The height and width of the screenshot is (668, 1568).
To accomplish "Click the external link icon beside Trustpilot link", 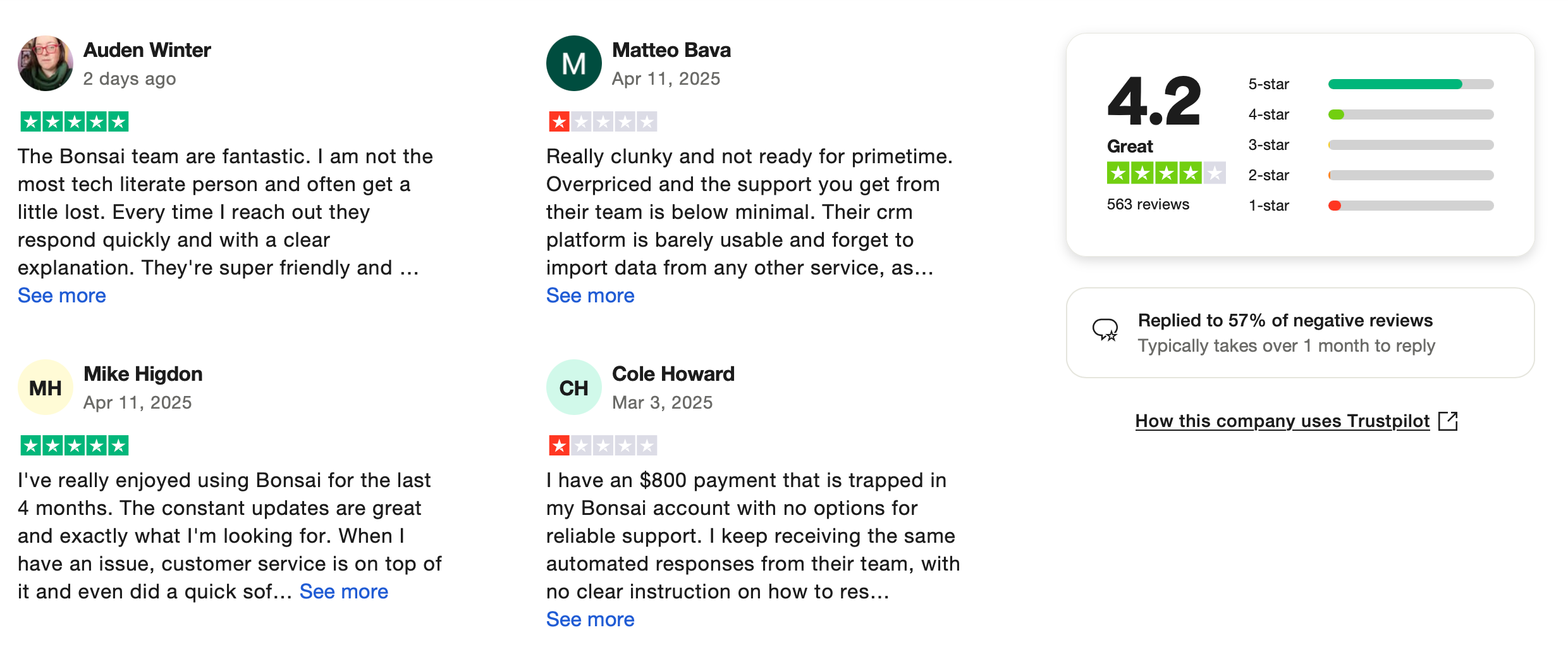I will [1447, 421].
